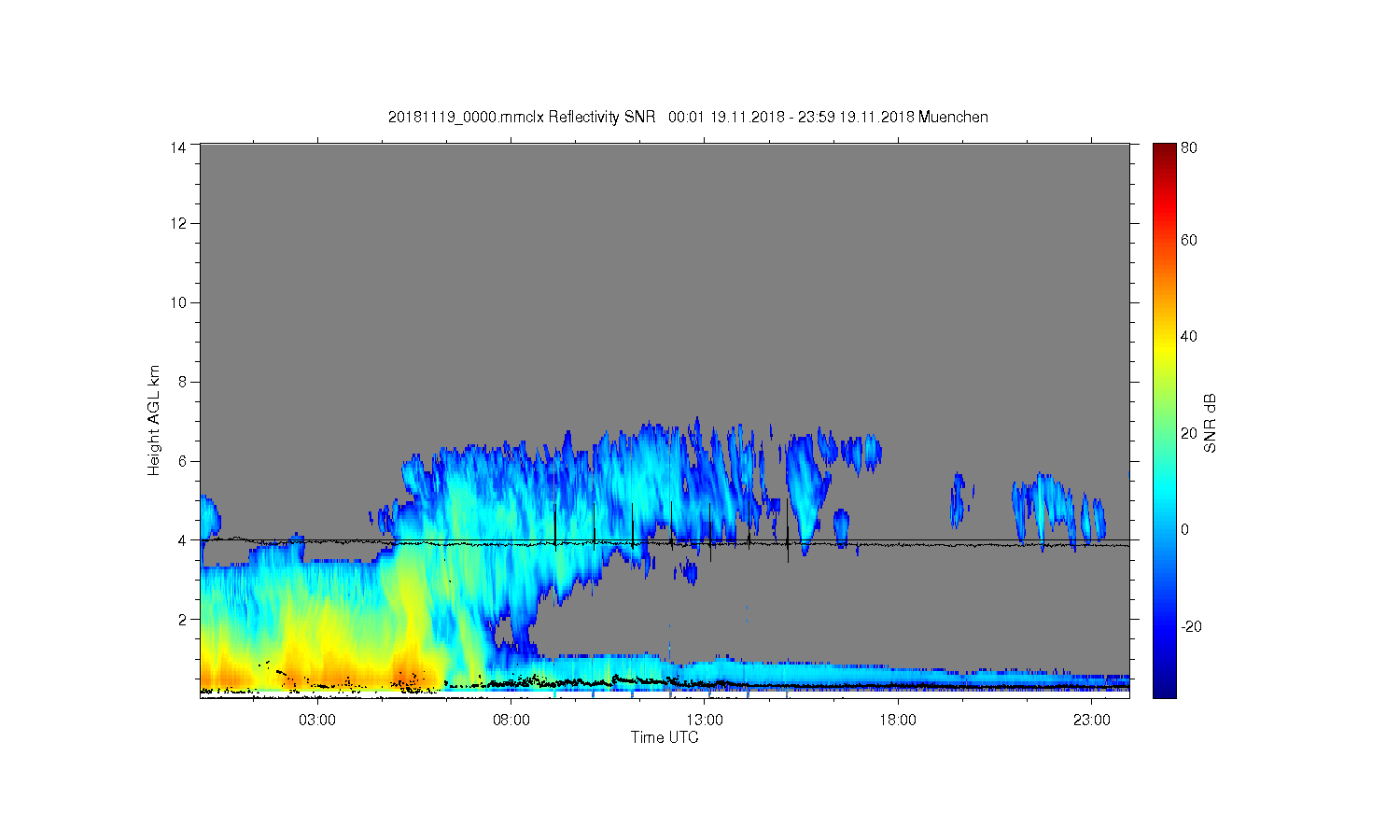
Task: Click the dark blue bottom of the colorbar
Action: pos(1164,689)
